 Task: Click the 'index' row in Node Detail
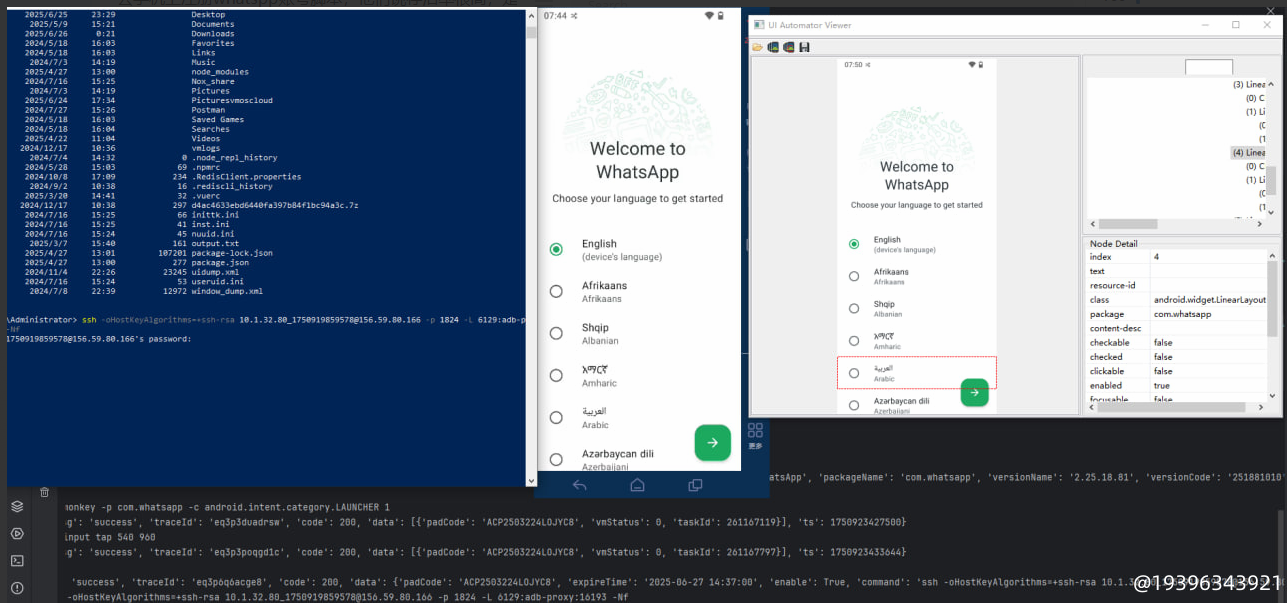1176,257
